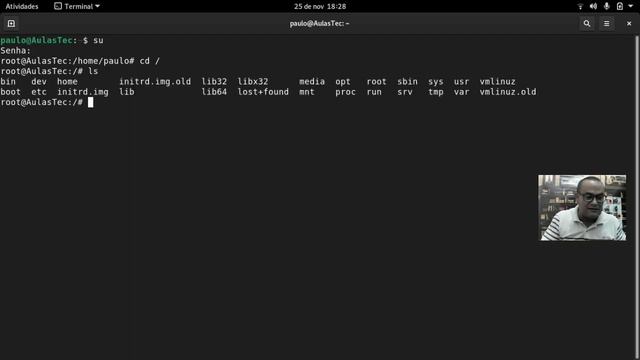
Task: Click the 'media' directory name
Action: tap(312, 82)
